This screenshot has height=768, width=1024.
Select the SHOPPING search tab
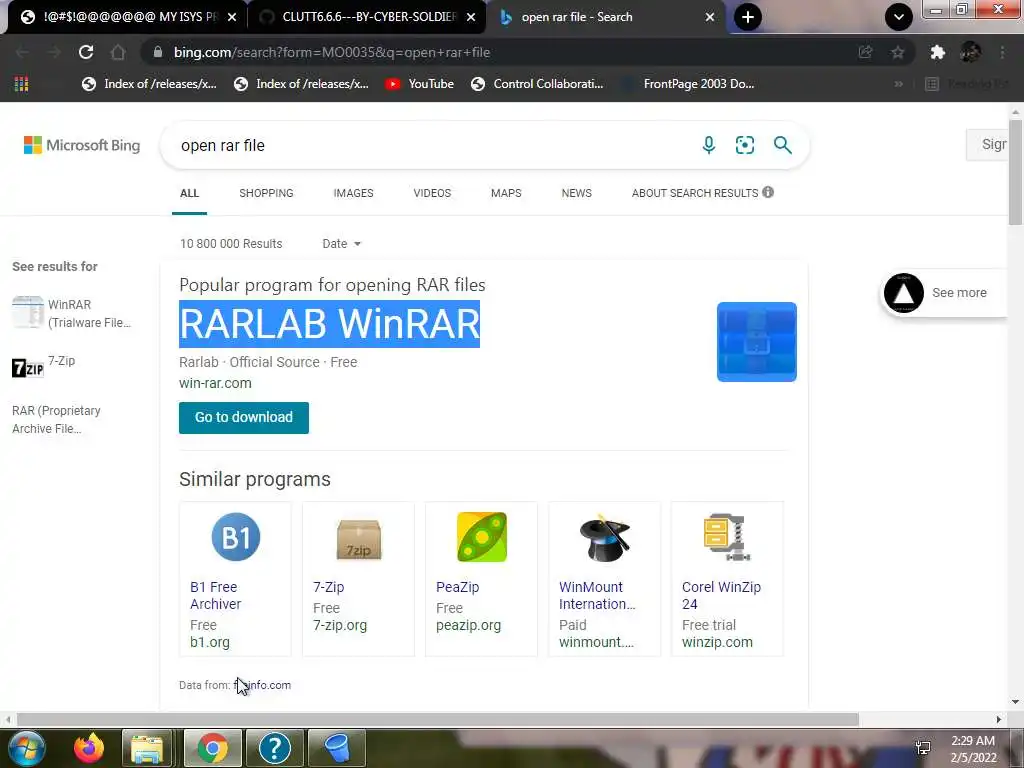(x=266, y=193)
